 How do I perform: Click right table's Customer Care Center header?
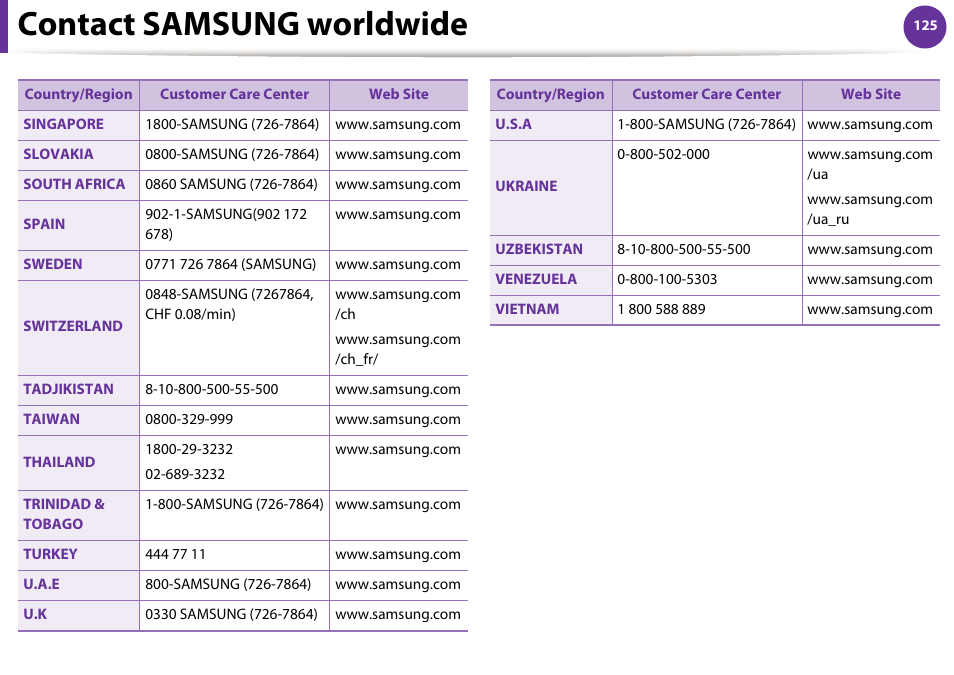[706, 94]
